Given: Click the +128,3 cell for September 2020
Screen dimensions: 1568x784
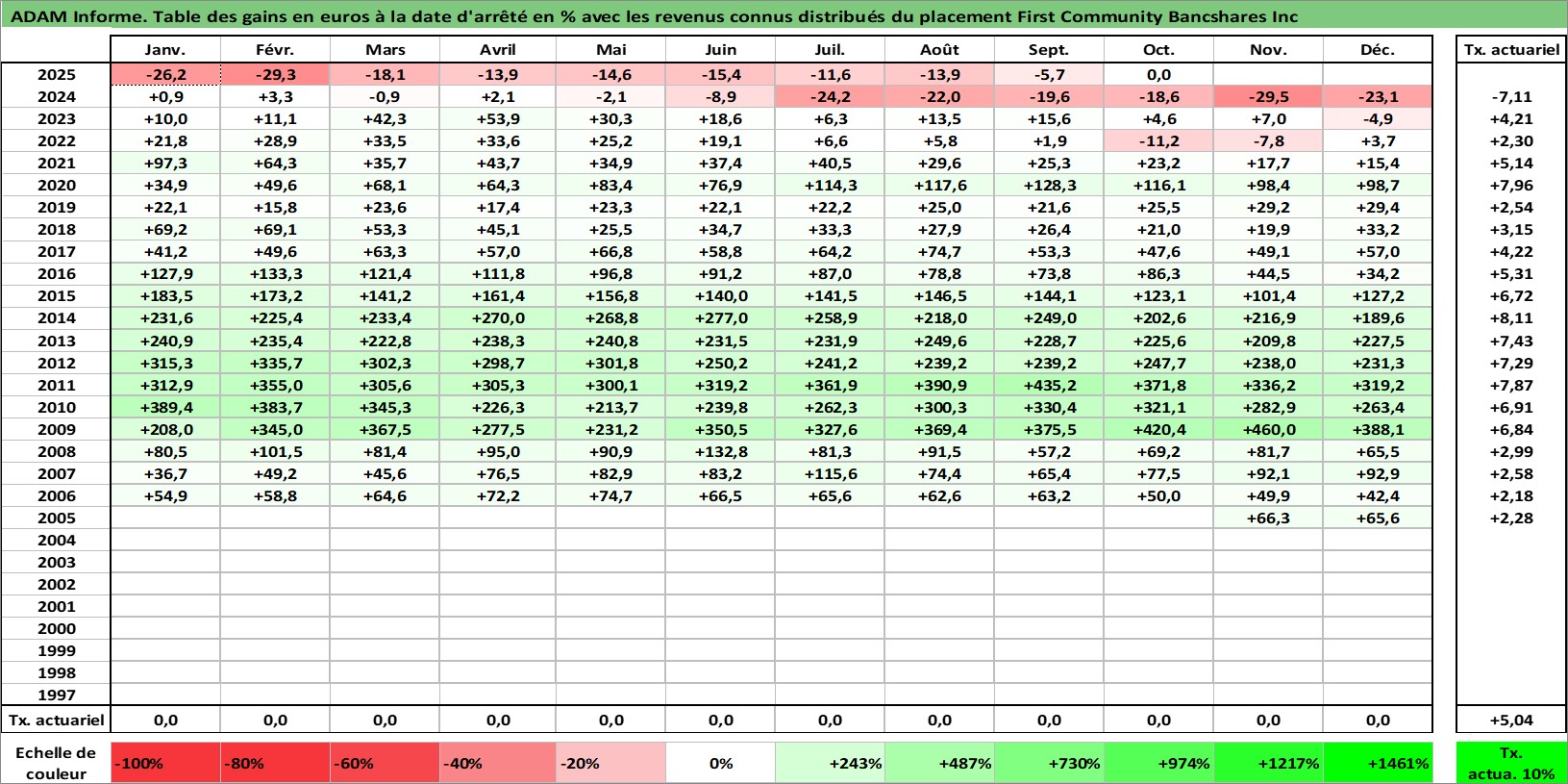Looking at the screenshot, I should pyautogui.click(x=1049, y=186).
